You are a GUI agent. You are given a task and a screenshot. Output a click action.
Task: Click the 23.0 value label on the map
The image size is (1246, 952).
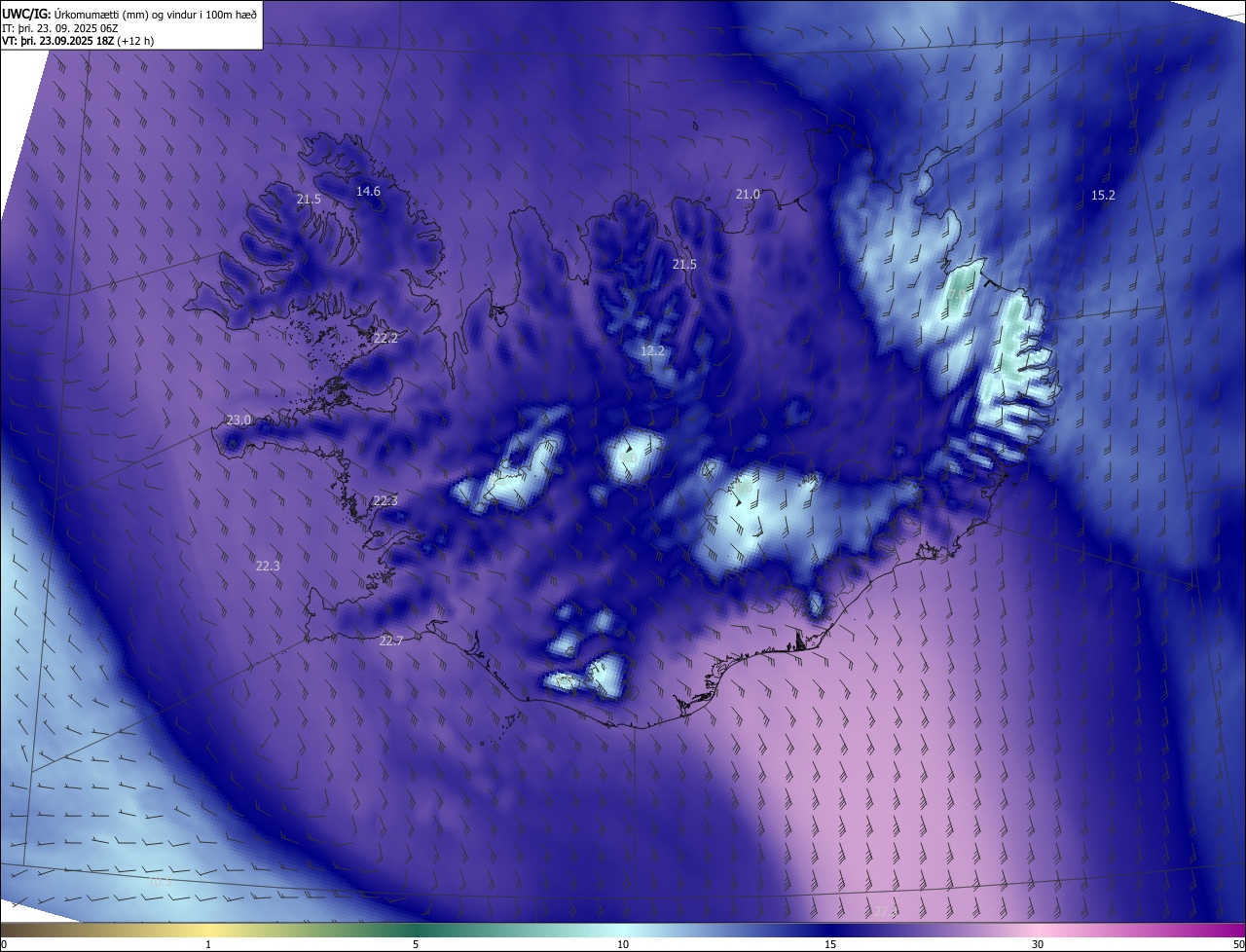(238, 421)
